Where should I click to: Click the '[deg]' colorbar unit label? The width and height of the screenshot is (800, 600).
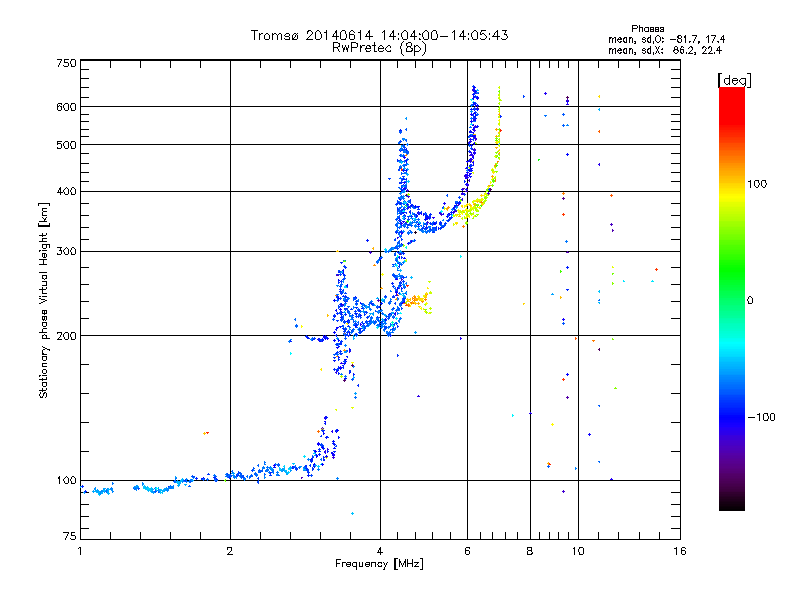(734, 80)
